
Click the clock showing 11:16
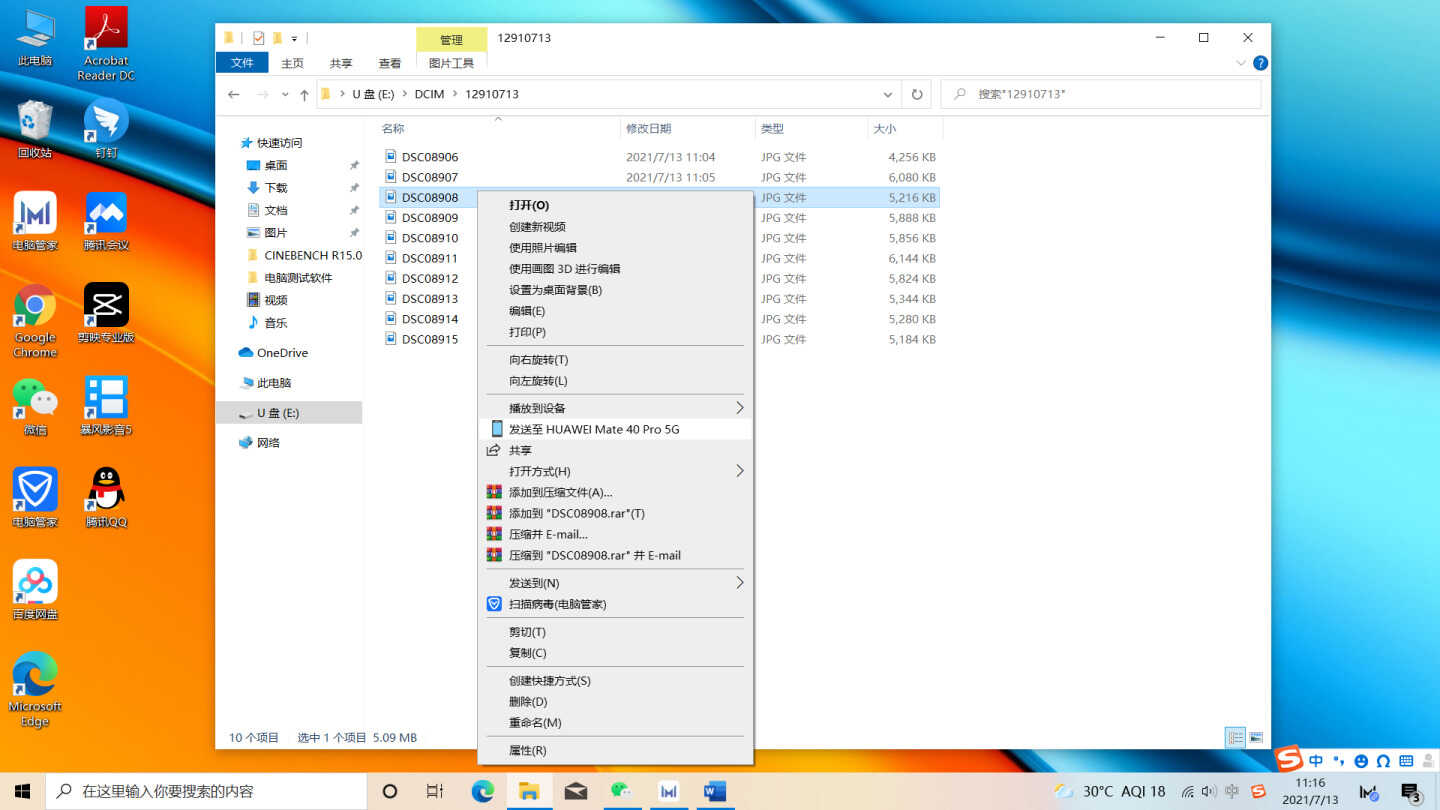tap(1310, 783)
